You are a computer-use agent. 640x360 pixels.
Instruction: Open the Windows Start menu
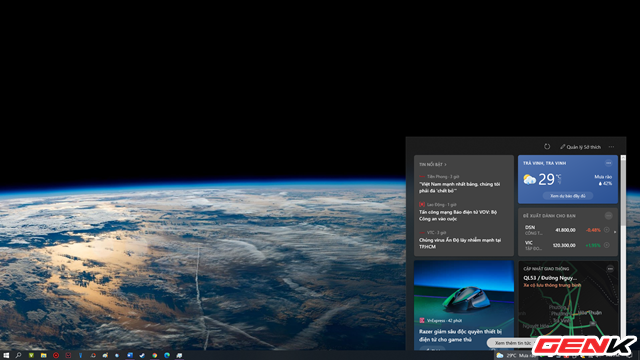click(6, 356)
